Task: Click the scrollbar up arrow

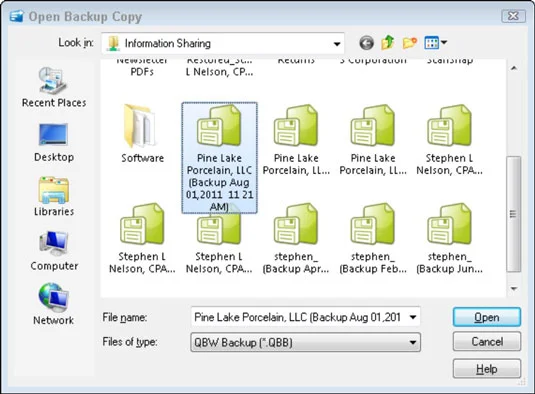Action: point(514,68)
